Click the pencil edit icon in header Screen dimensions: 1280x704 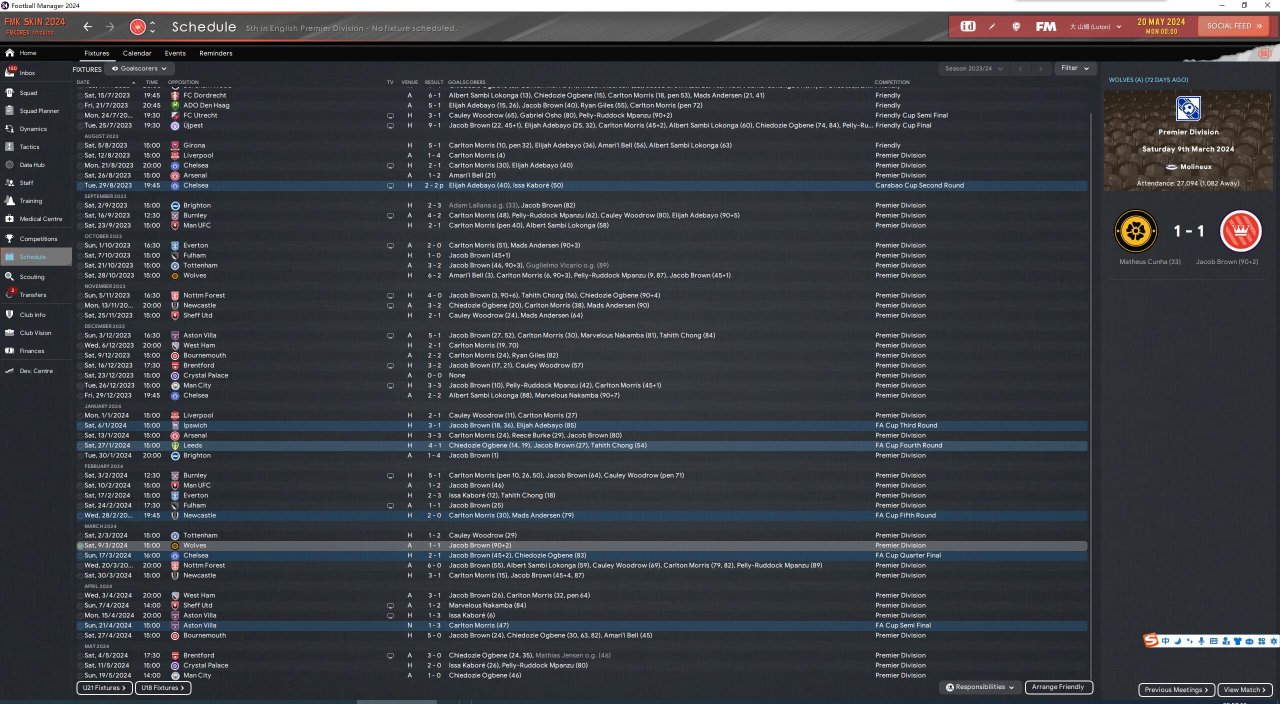click(x=992, y=26)
